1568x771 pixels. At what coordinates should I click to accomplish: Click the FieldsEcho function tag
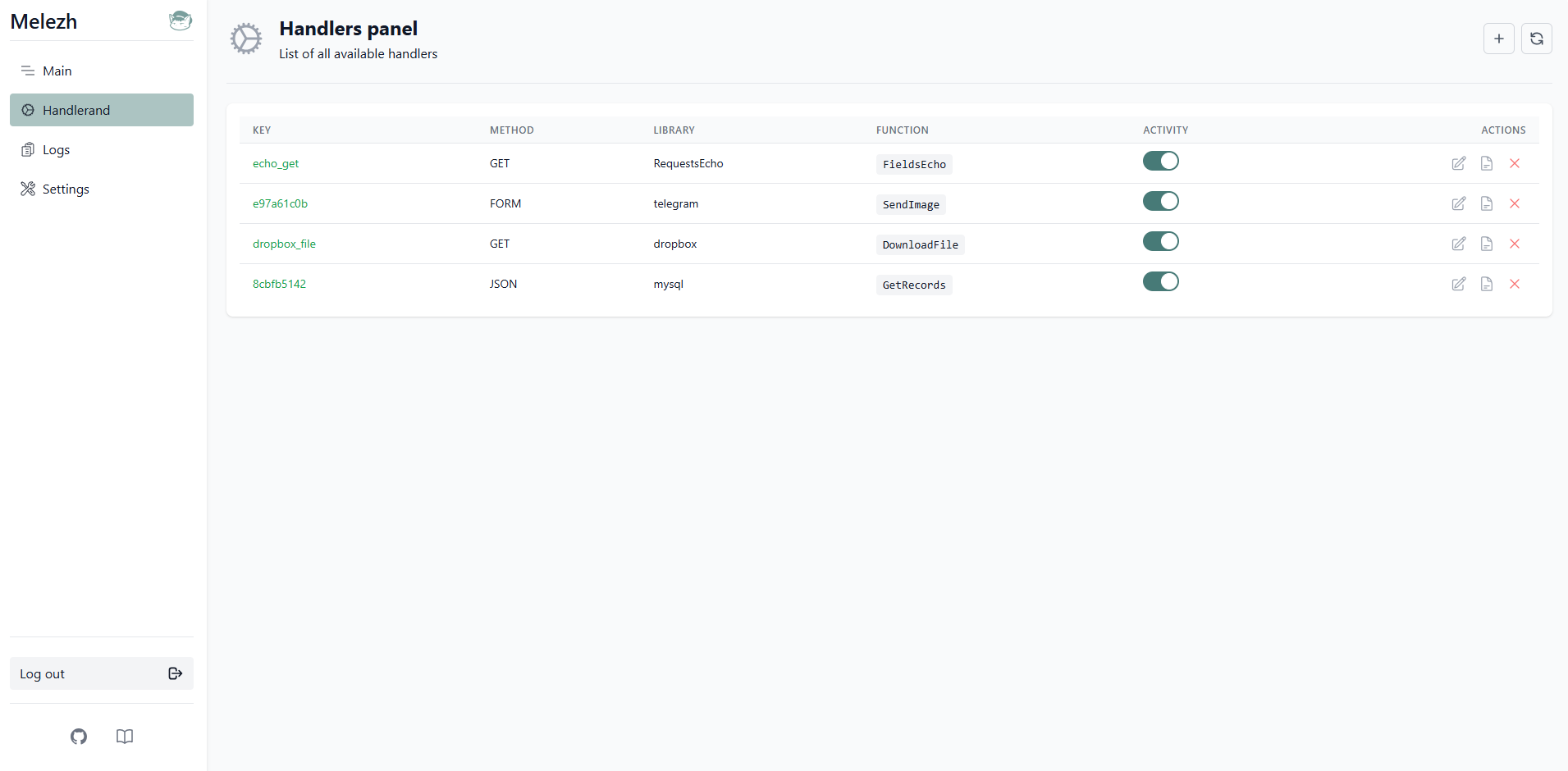[x=914, y=164]
